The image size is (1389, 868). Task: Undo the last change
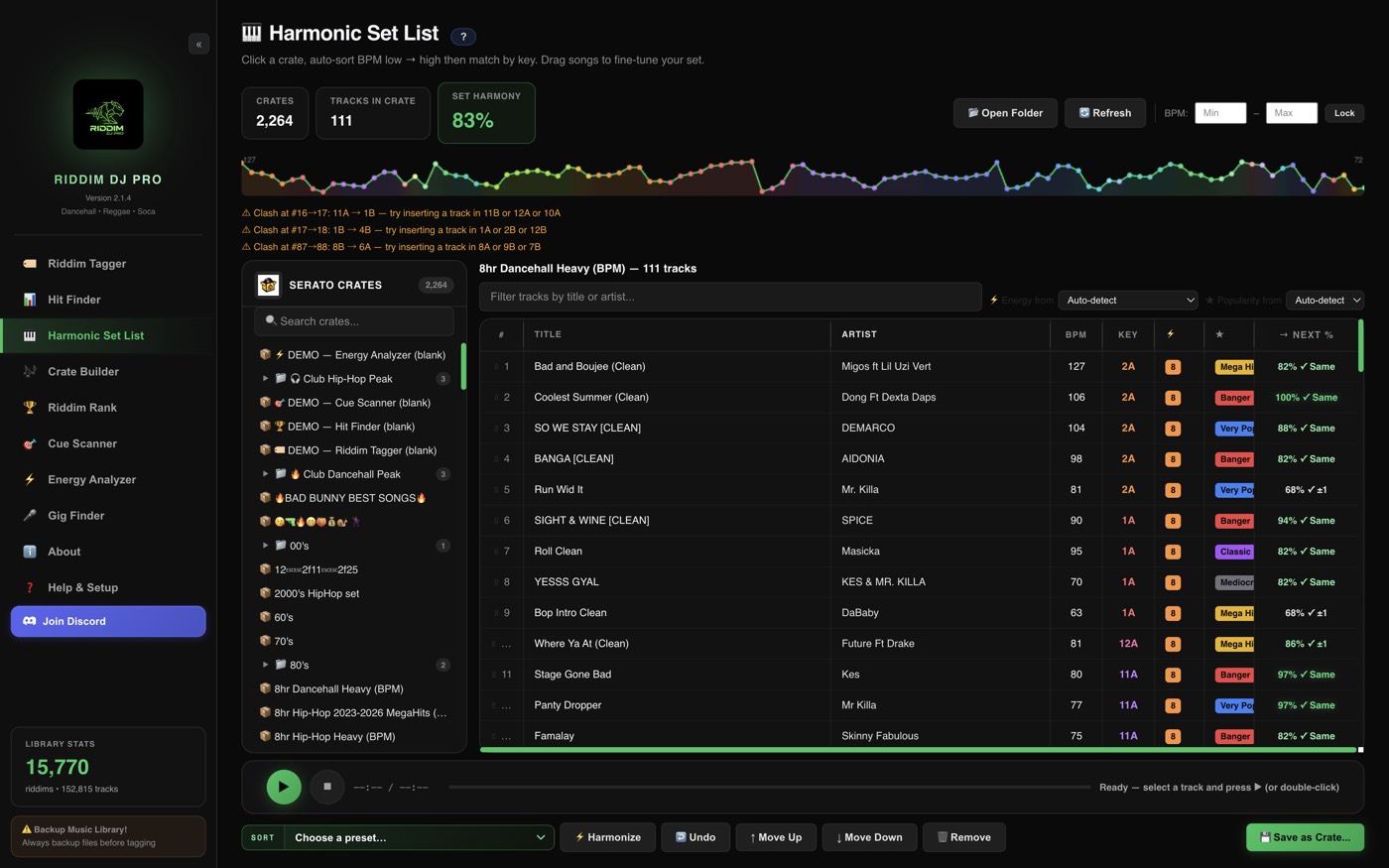[x=695, y=837]
